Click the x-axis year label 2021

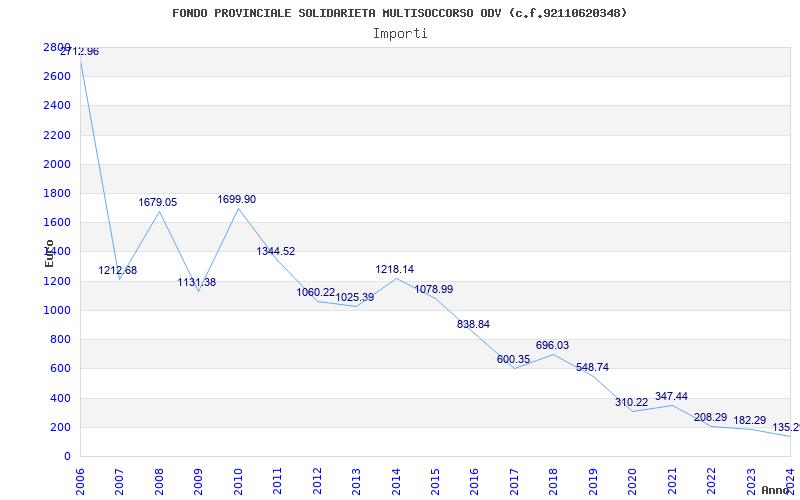tap(672, 482)
